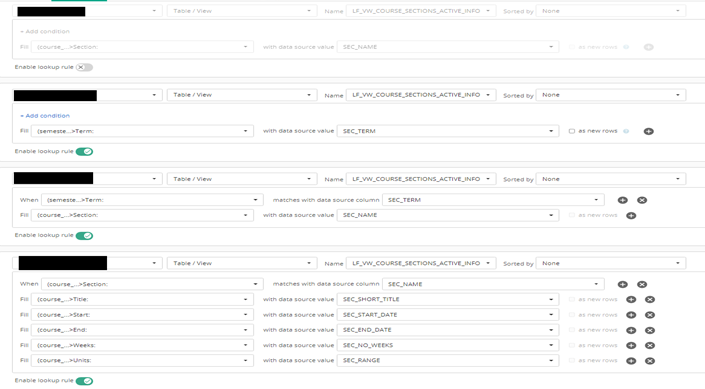
Task: Open the SEC_NAME data source column dropdown in the When Section row
Action: 493,284
